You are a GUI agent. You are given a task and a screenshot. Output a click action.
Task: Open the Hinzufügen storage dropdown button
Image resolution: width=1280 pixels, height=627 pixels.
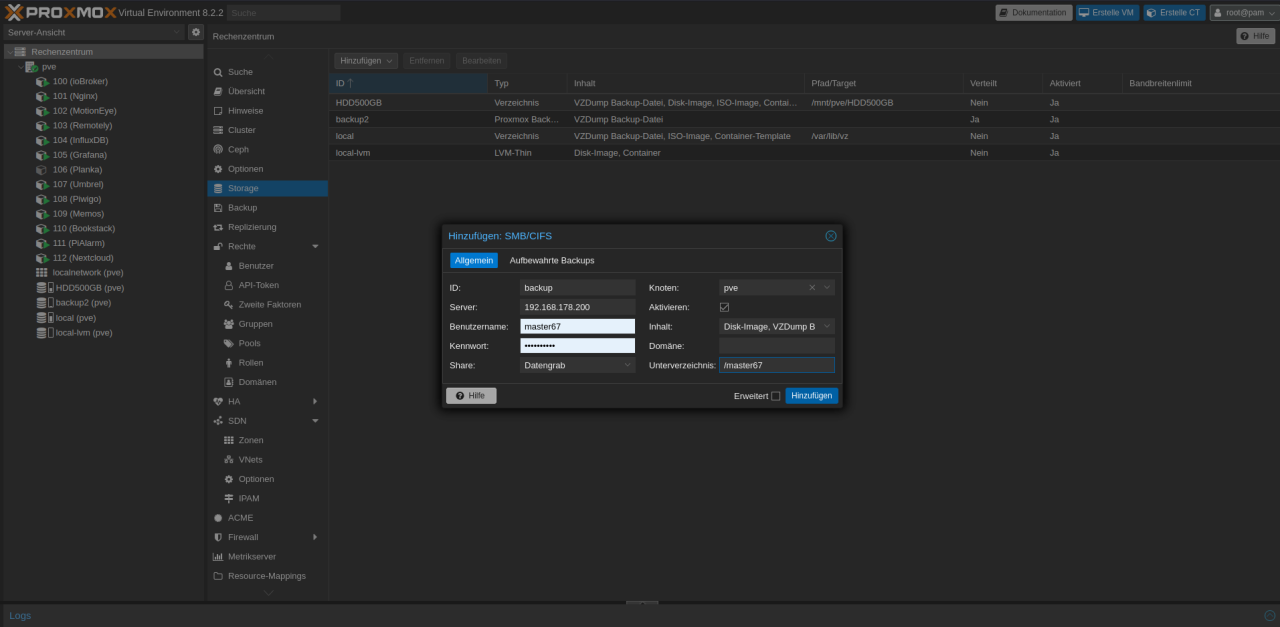tap(366, 61)
